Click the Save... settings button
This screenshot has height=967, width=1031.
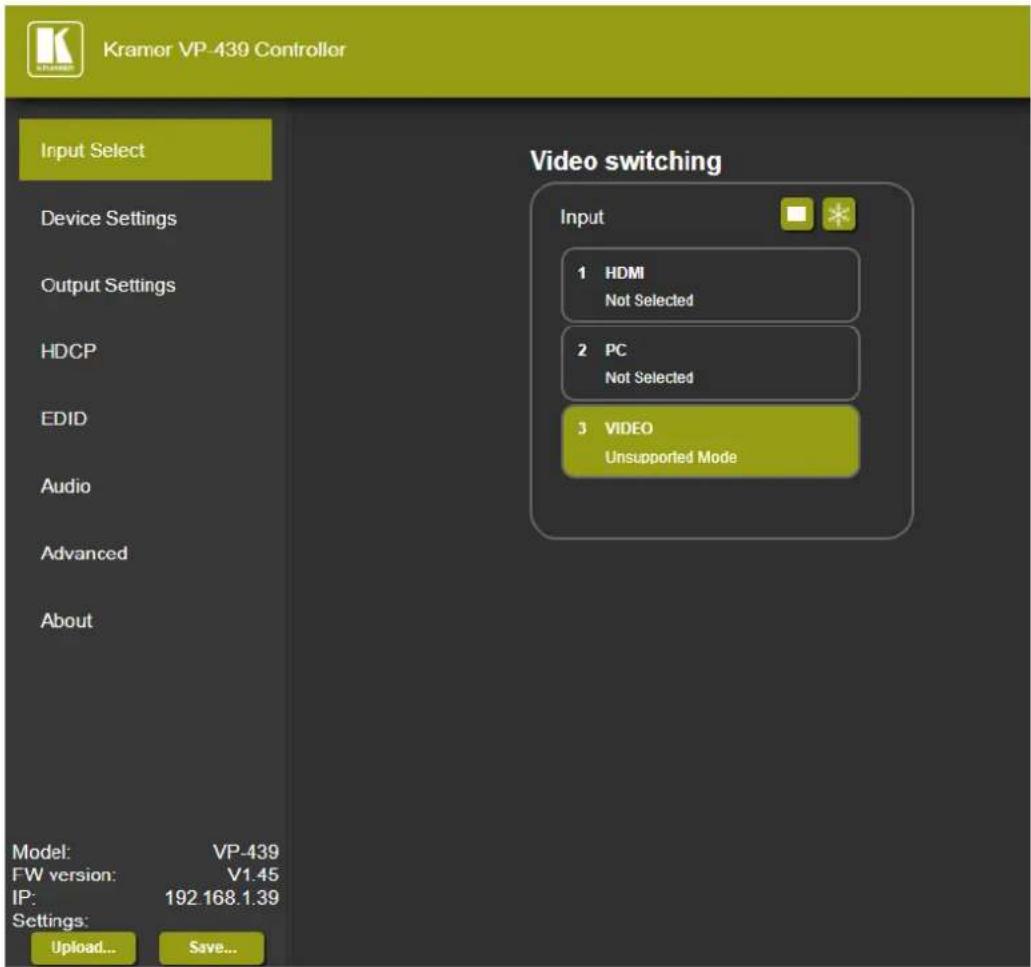(x=212, y=947)
